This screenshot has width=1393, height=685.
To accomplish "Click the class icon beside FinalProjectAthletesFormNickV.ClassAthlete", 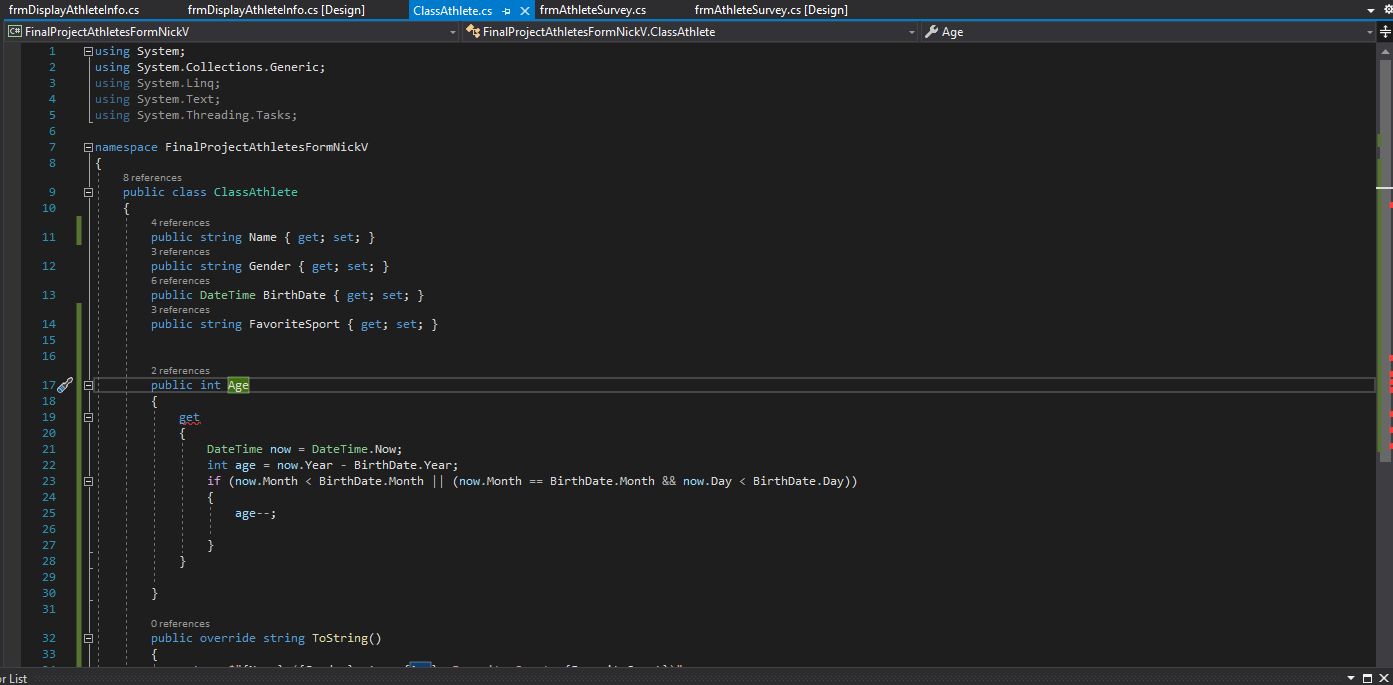I will tap(472, 32).
